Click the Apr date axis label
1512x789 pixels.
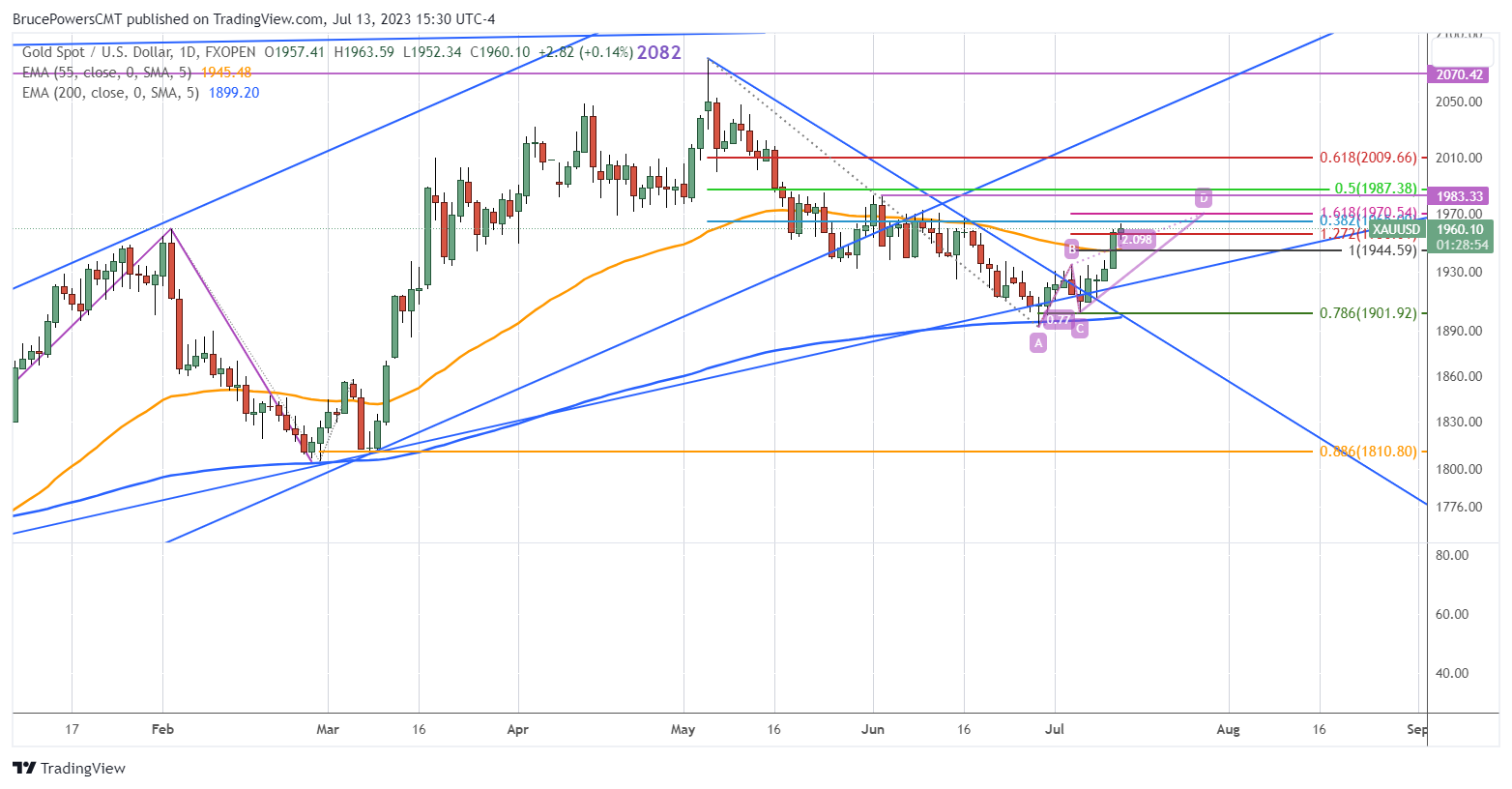(x=518, y=729)
